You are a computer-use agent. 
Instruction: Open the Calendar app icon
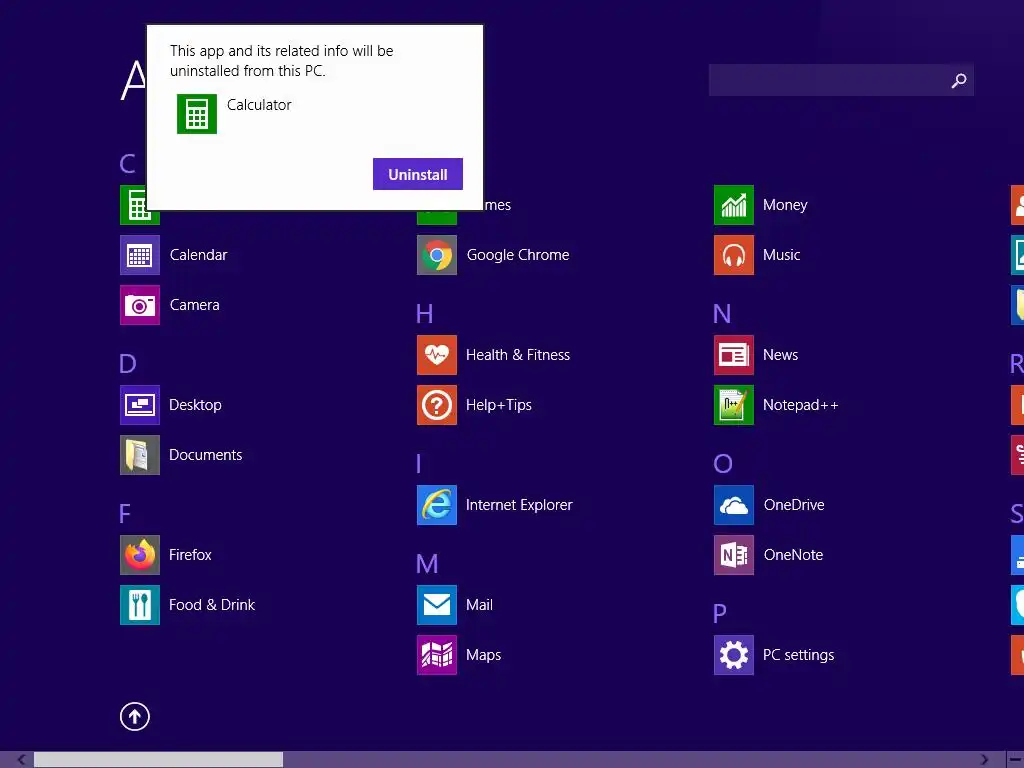click(140, 255)
